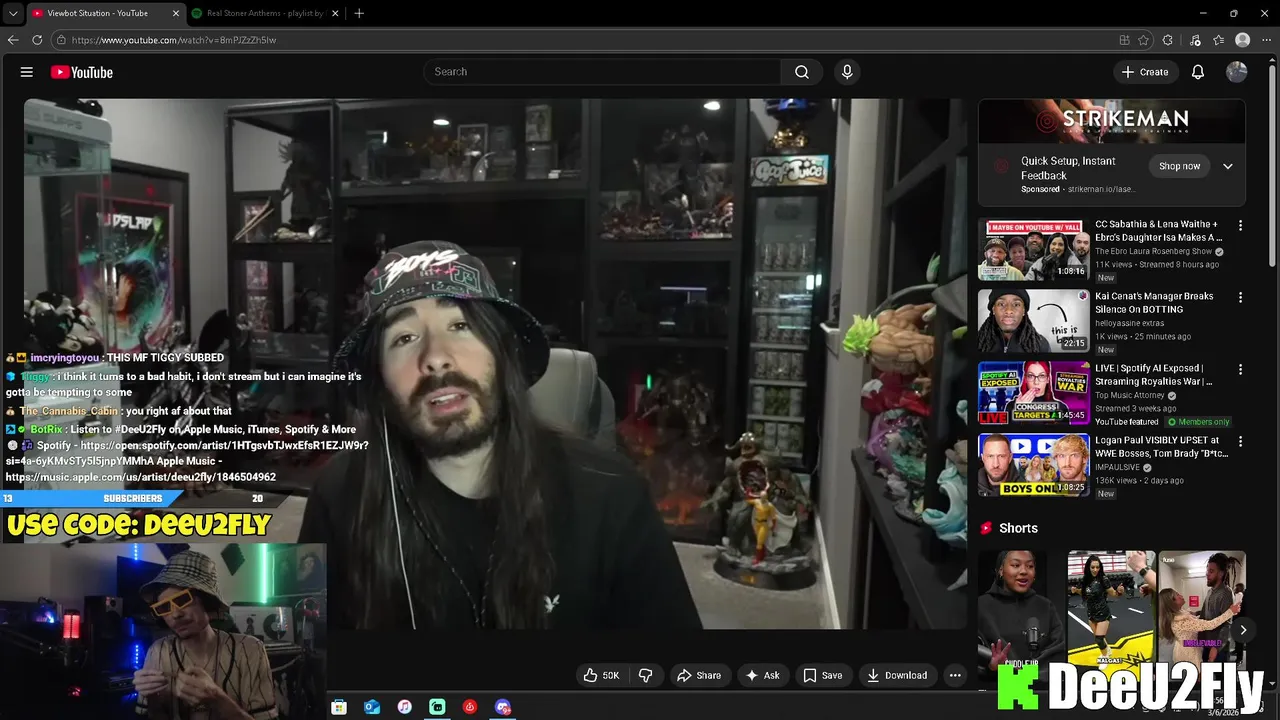Like the video with 50K thumbs up
The width and height of the screenshot is (1280, 720).
(601, 675)
